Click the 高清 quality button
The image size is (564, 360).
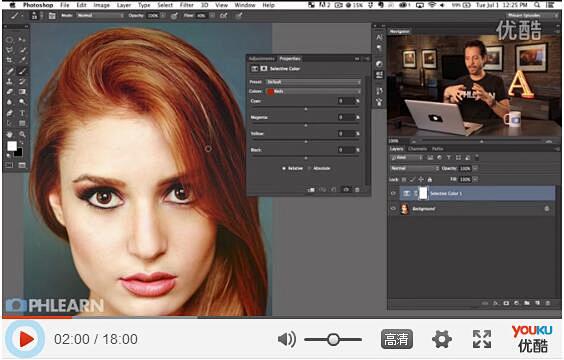click(x=396, y=339)
